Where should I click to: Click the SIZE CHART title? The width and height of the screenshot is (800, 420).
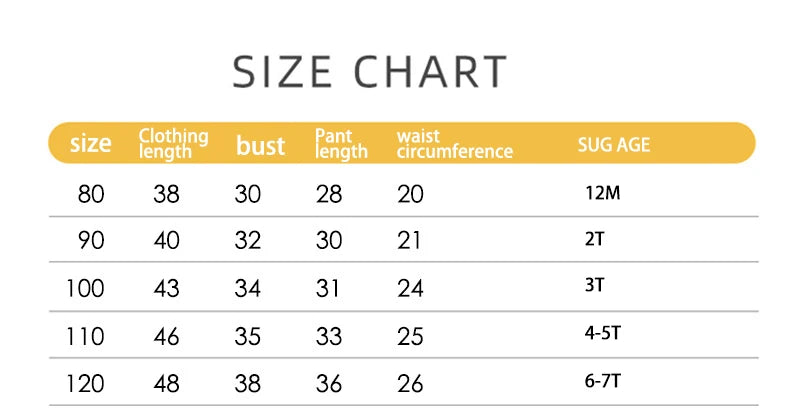[x=370, y=72]
